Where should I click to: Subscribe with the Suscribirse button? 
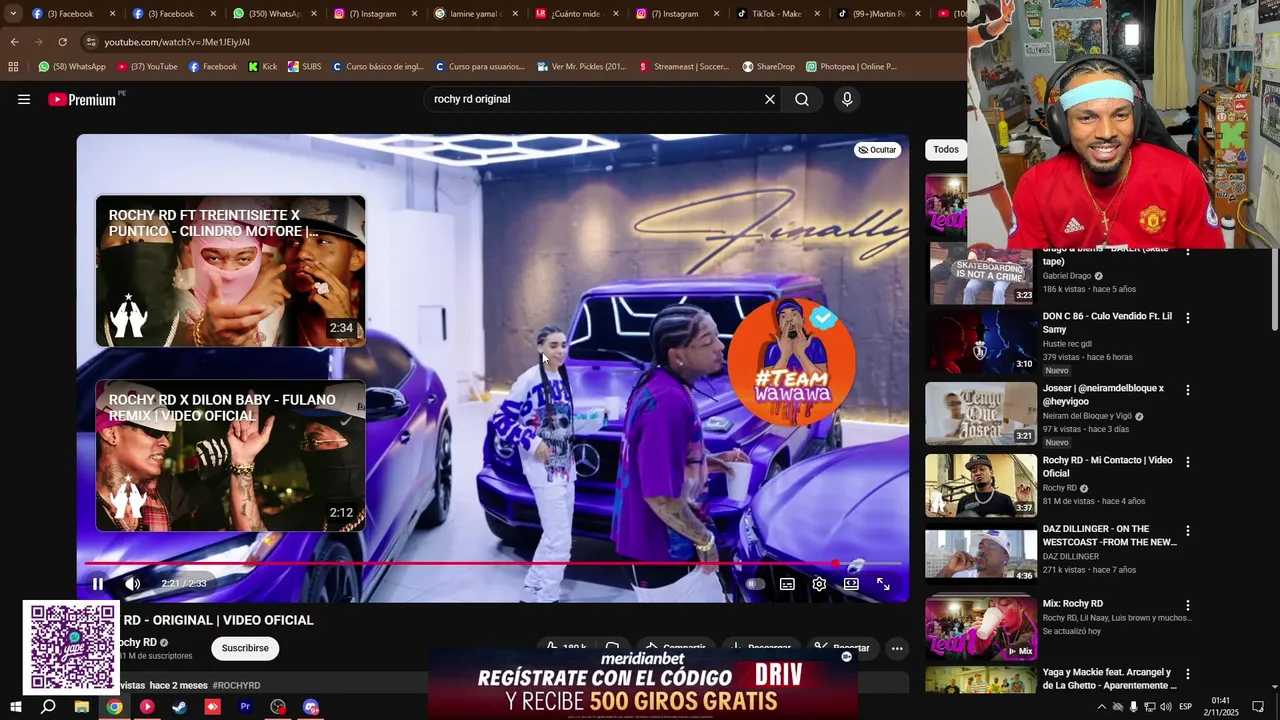click(x=245, y=648)
